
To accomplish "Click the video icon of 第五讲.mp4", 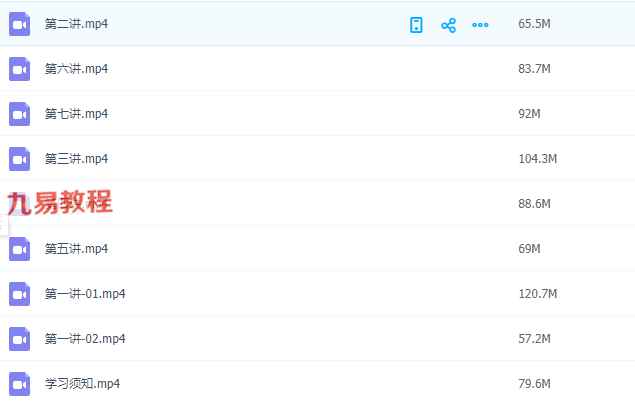I will coord(19,249).
